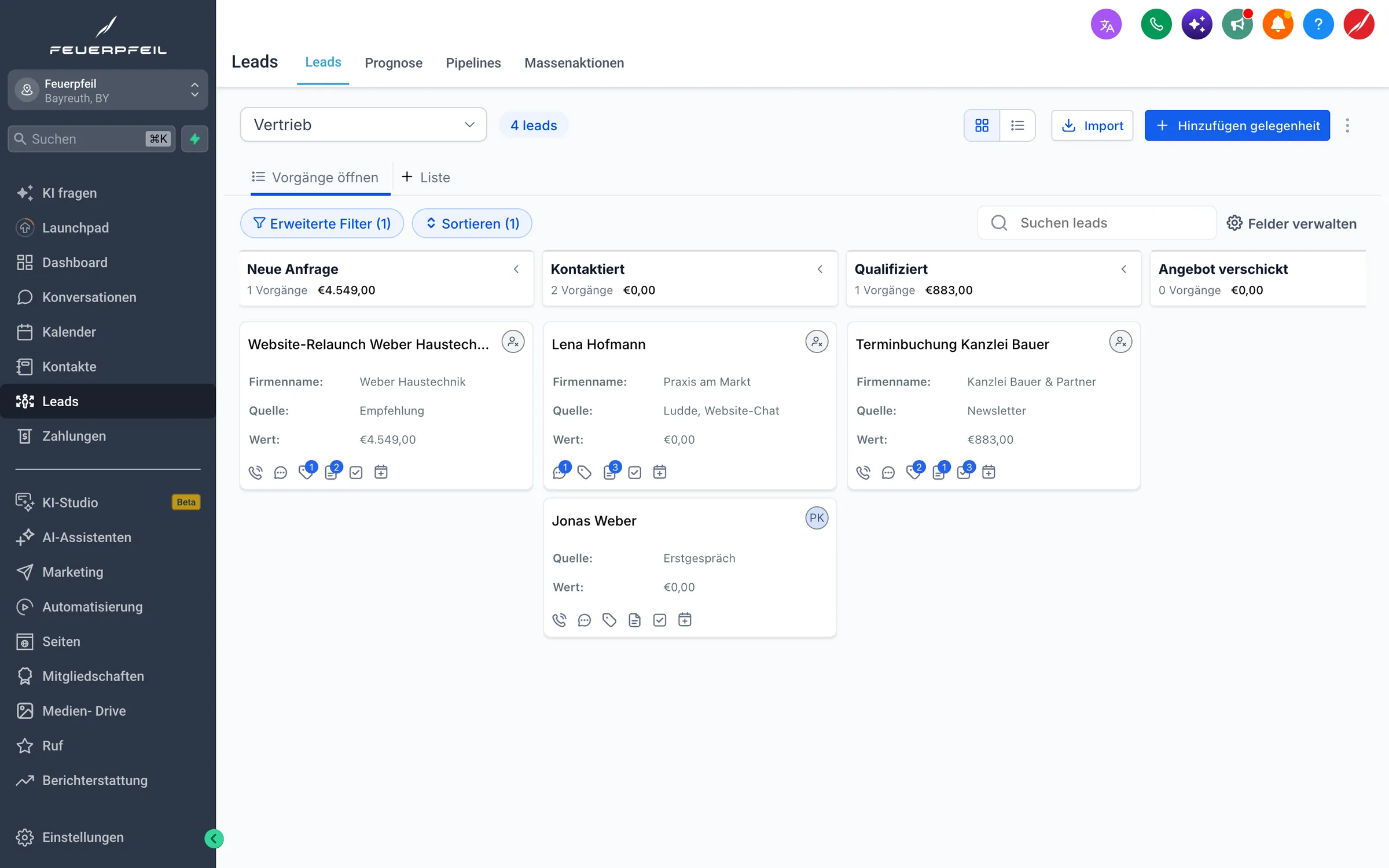Open Erweiterte Filter (1)

point(322,223)
